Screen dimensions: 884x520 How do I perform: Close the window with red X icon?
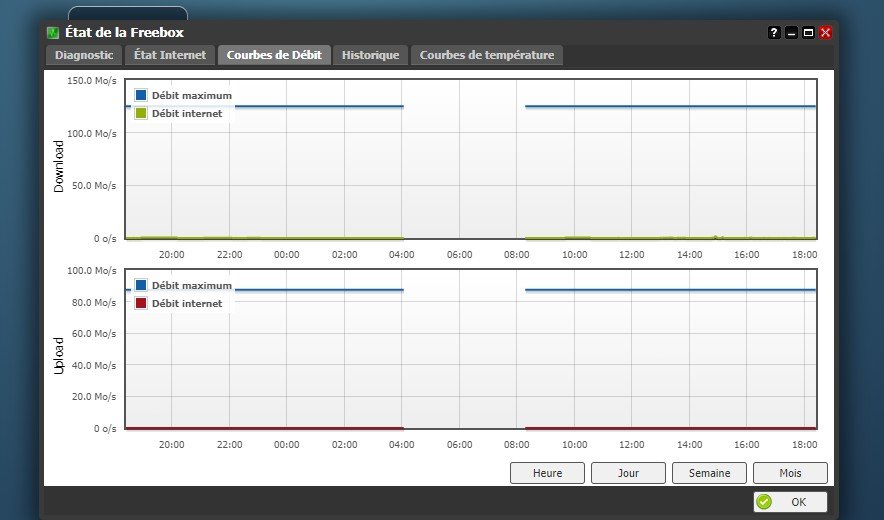point(825,32)
